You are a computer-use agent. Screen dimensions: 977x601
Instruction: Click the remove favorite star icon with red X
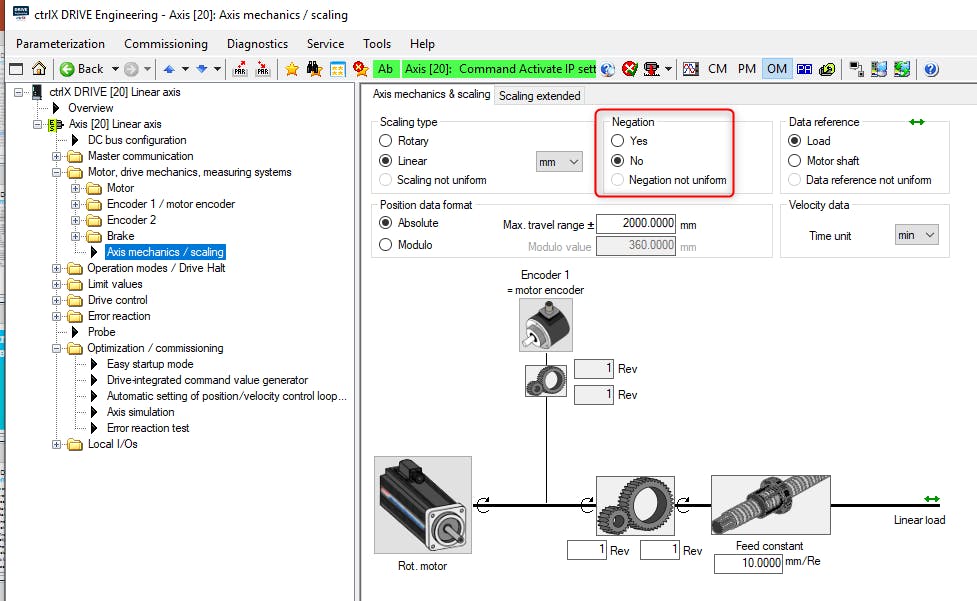[360, 69]
